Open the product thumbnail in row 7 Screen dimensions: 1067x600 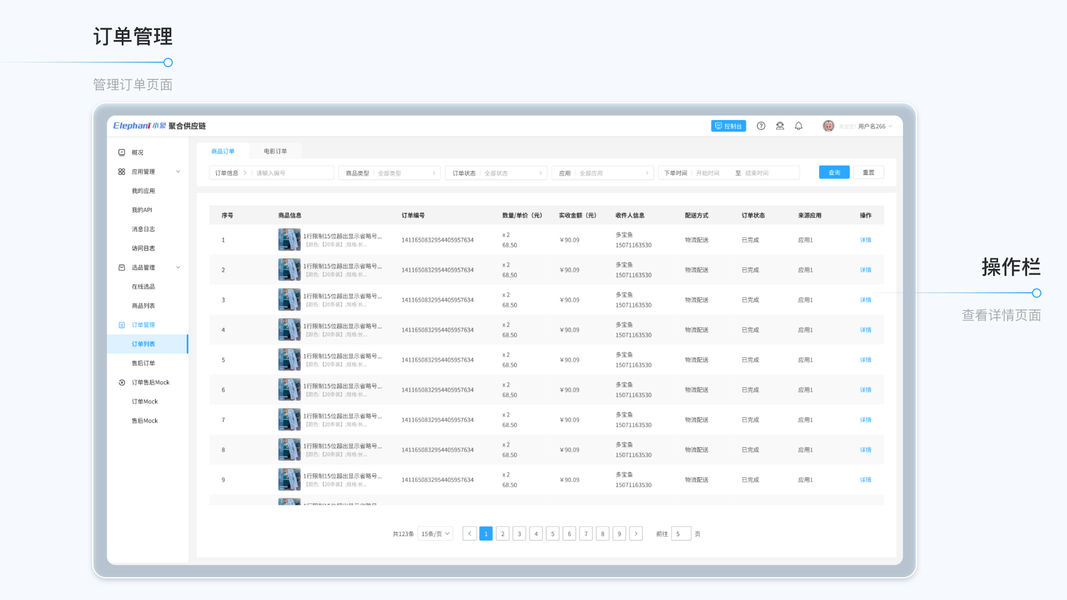(289, 419)
